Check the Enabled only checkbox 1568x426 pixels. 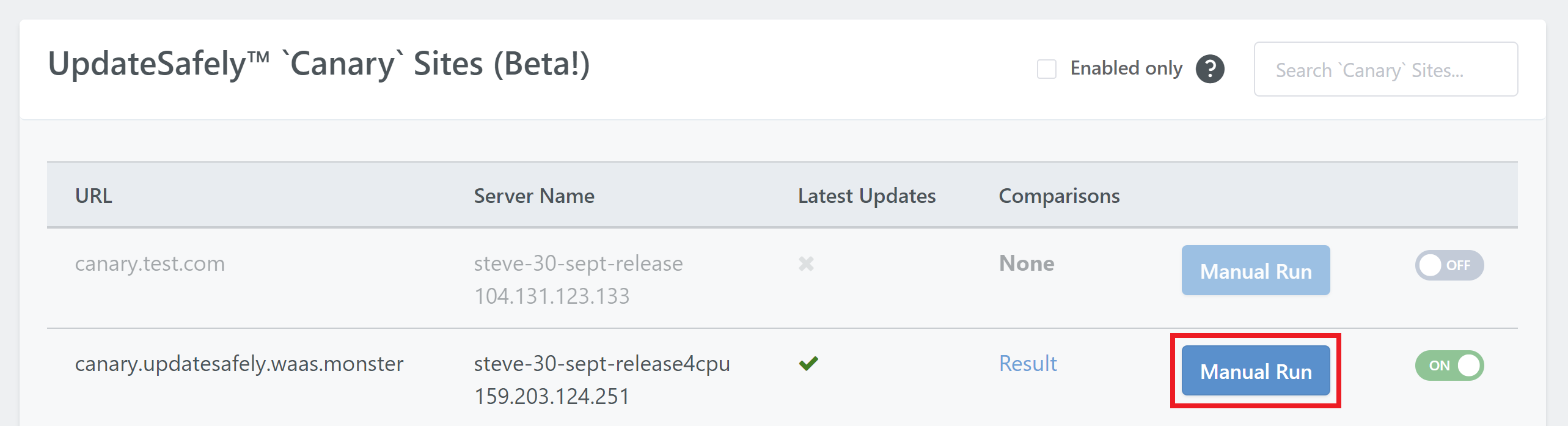click(x=1047, y=69)
